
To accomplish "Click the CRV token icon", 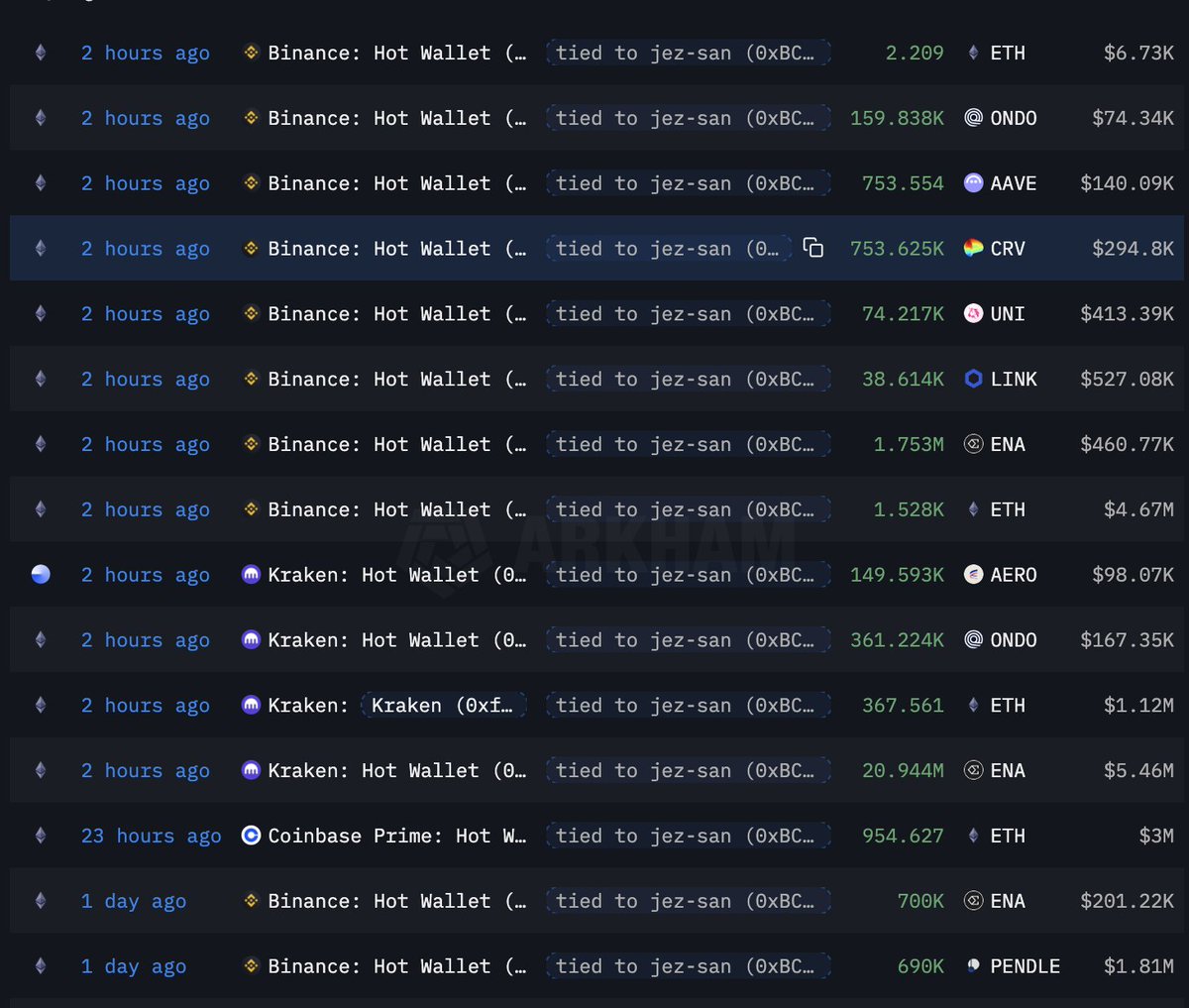I will pos(974,249).
